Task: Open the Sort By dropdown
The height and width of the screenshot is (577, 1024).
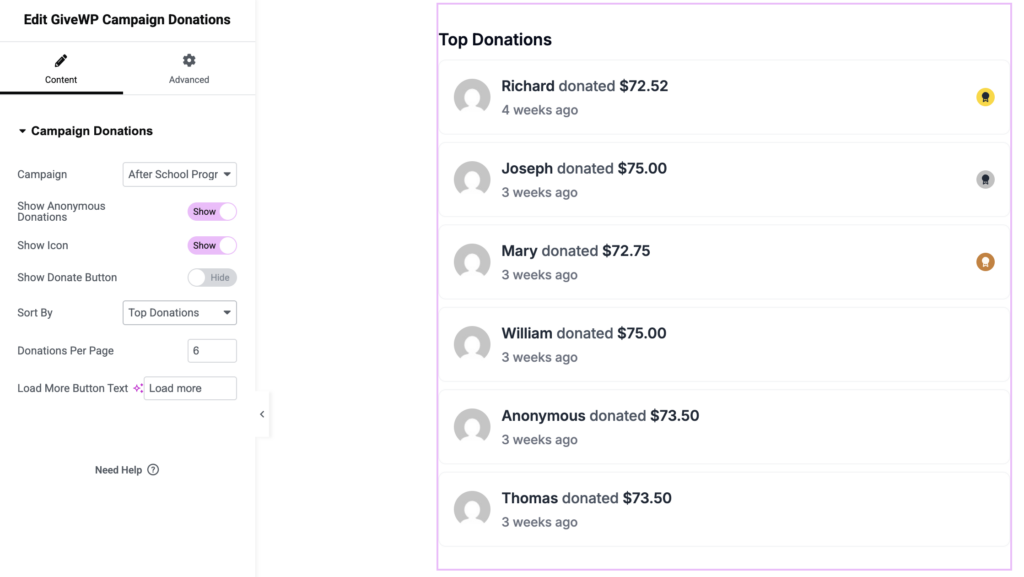Action: pos(180,313)
